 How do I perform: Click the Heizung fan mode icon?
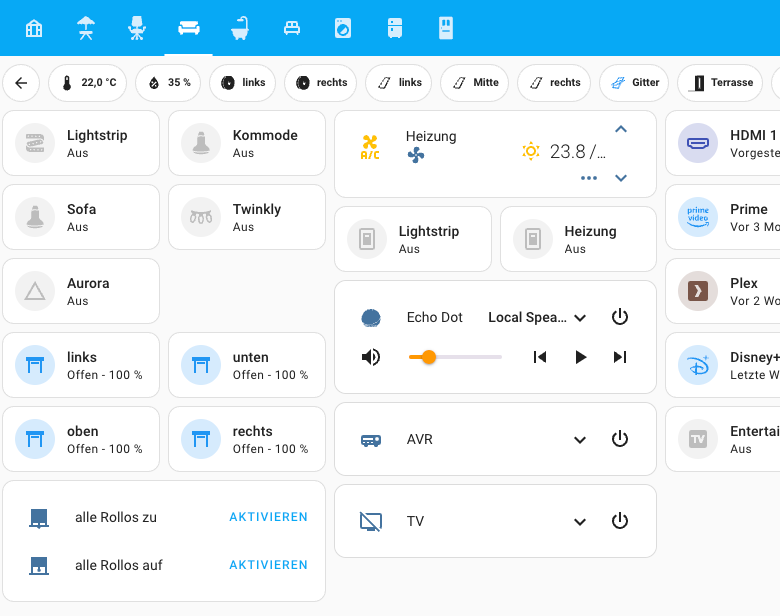[x=417, y=155]
